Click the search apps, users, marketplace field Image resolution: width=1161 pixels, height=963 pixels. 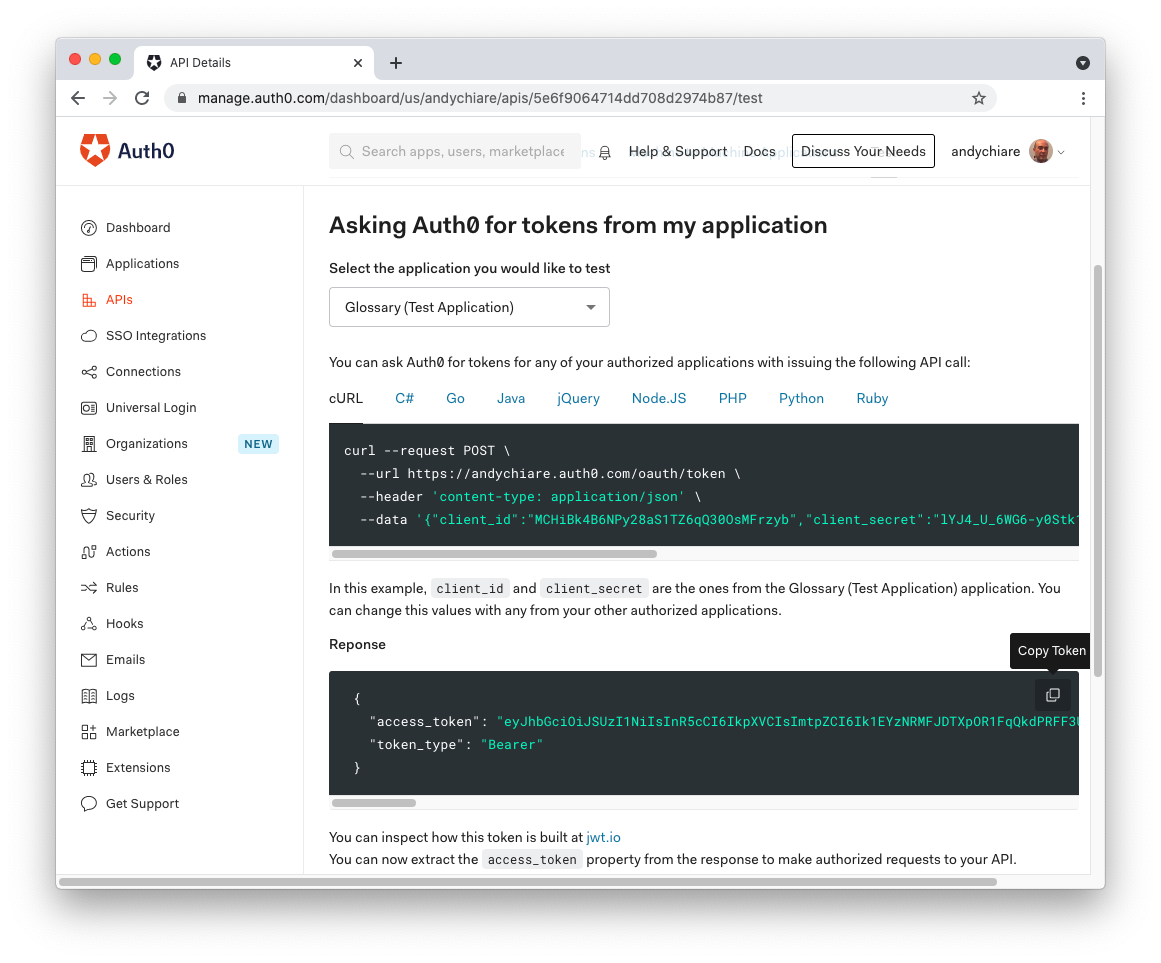[462, 152]
